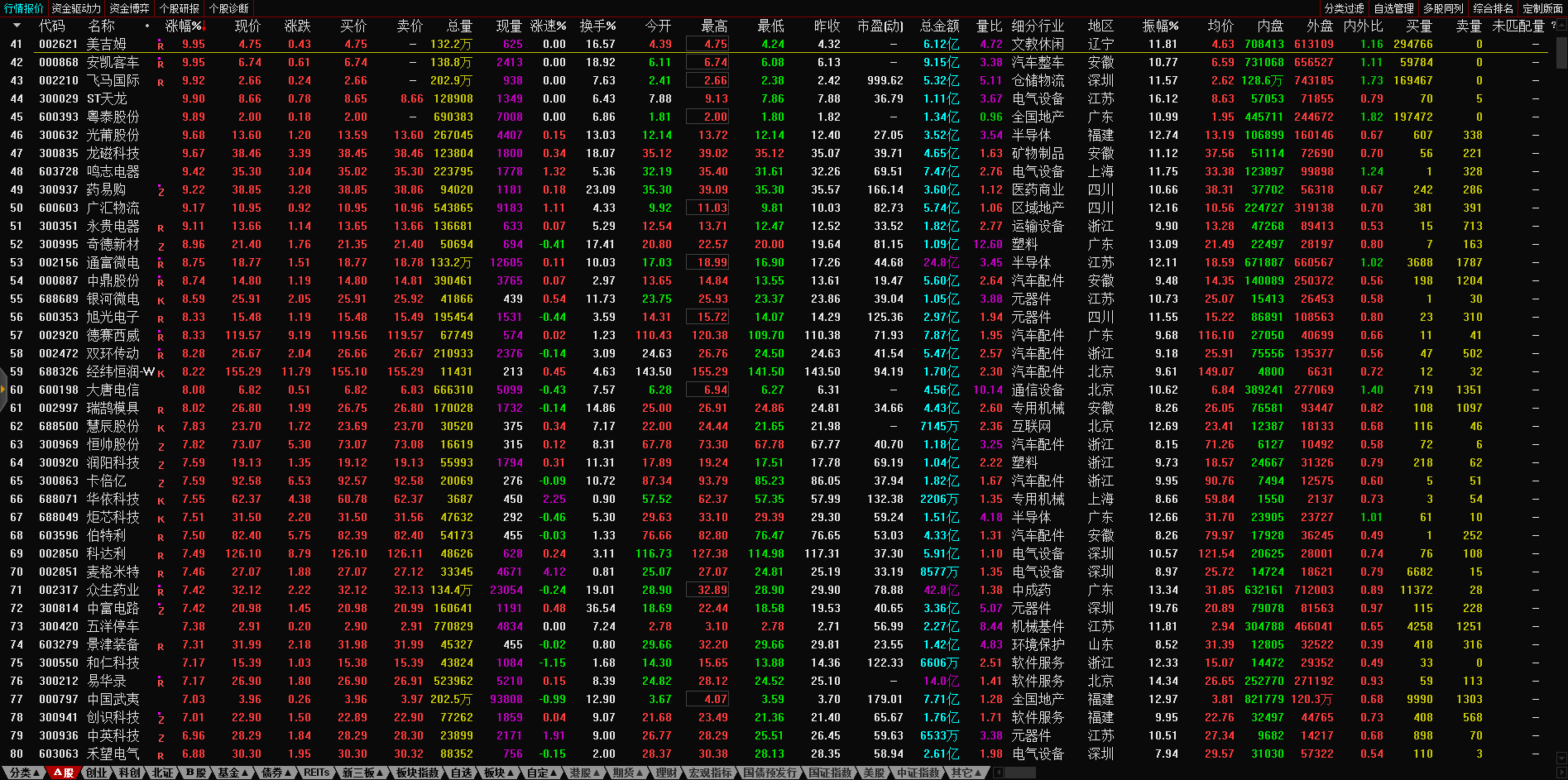
Task: Click the left panel expand handle at the screen edge
Action: (x=3, y=390)
